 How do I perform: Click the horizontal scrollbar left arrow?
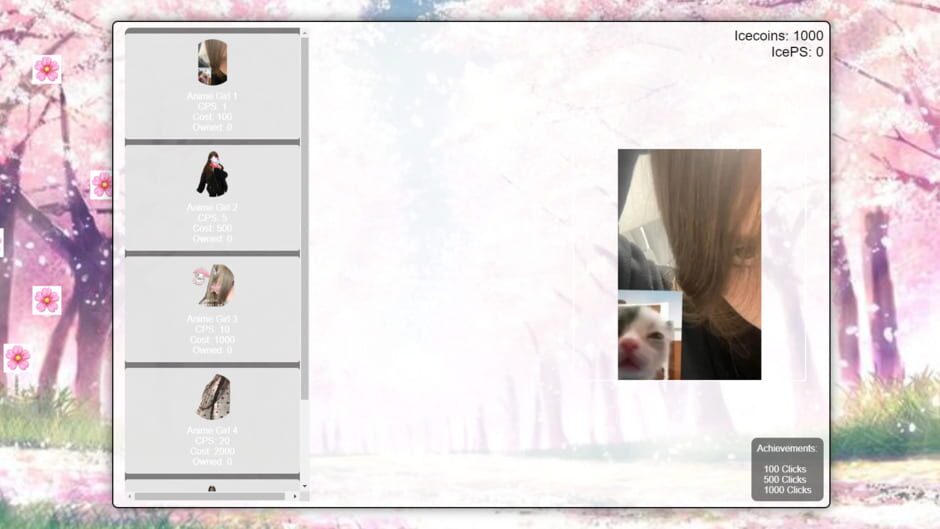130,496
